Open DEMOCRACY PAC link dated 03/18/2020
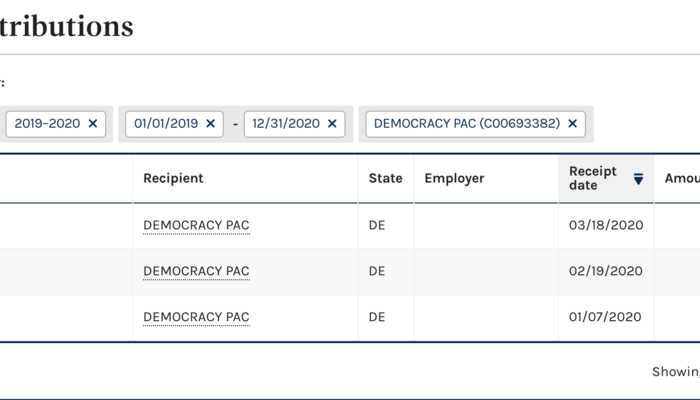Viewport: 700px width, 400px height. [196, 225]
